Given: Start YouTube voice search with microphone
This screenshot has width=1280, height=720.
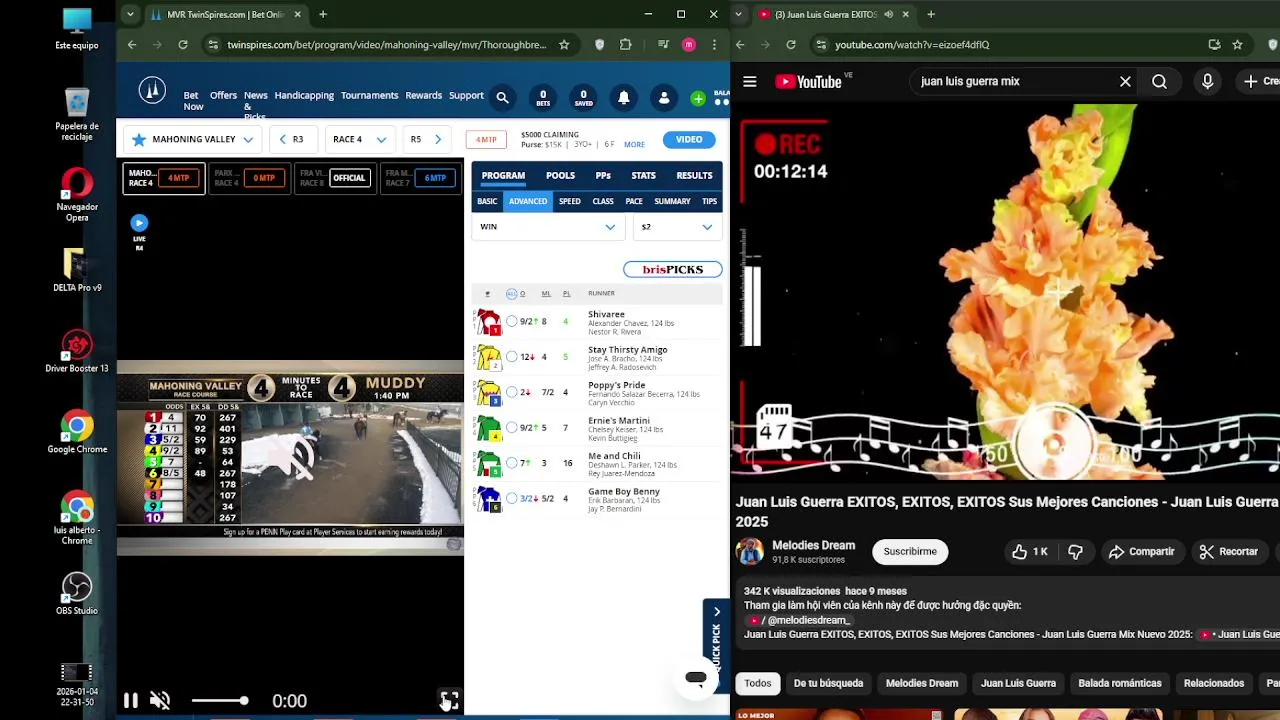Looking at the screenshot, I should coord(1207,81).
